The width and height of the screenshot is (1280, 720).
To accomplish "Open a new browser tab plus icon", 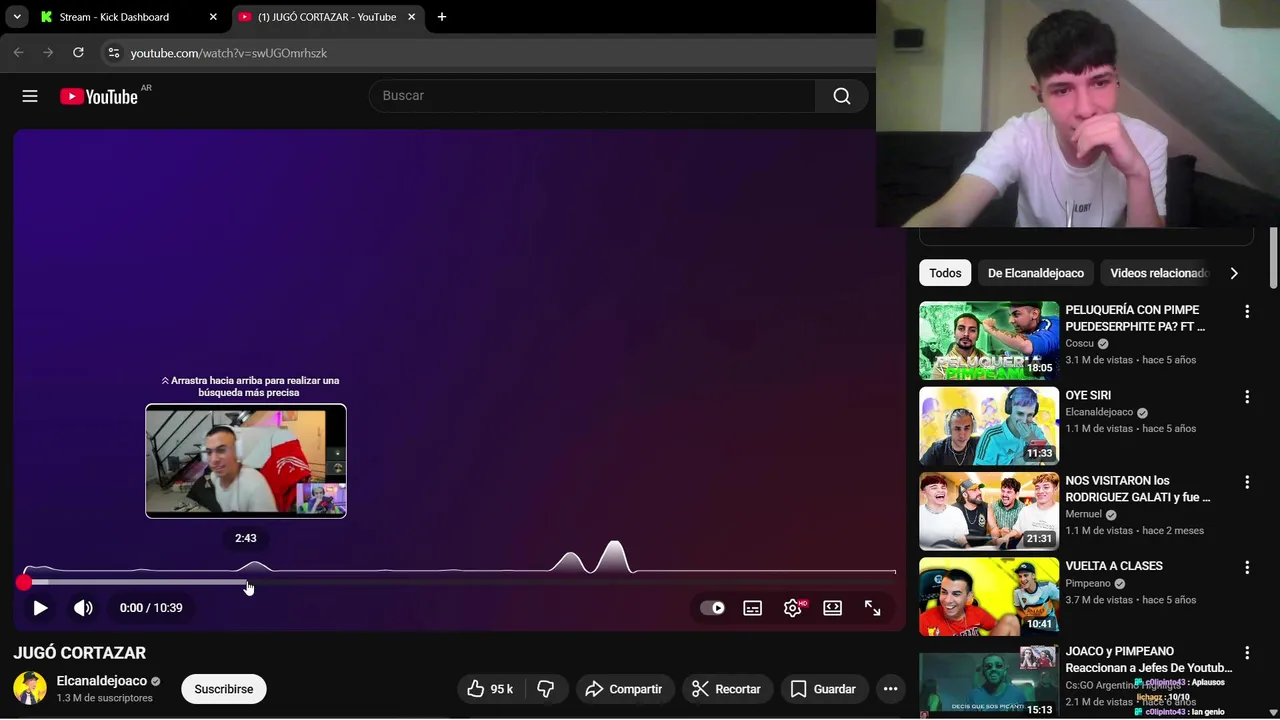I will [x=442, y=17].
